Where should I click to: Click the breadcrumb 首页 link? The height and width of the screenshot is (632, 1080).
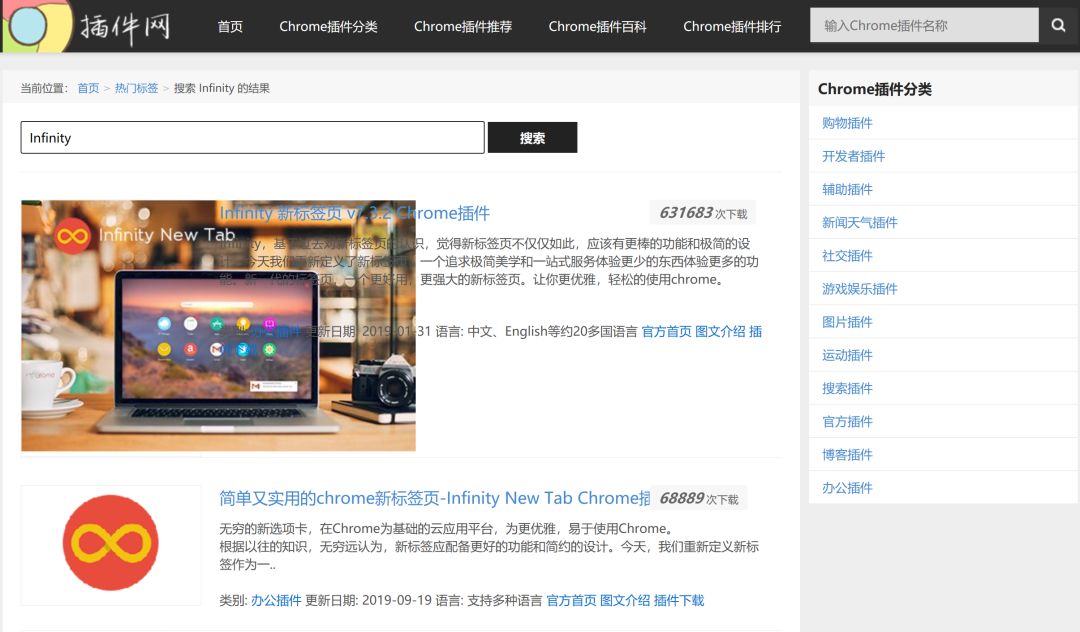(88, 88)
